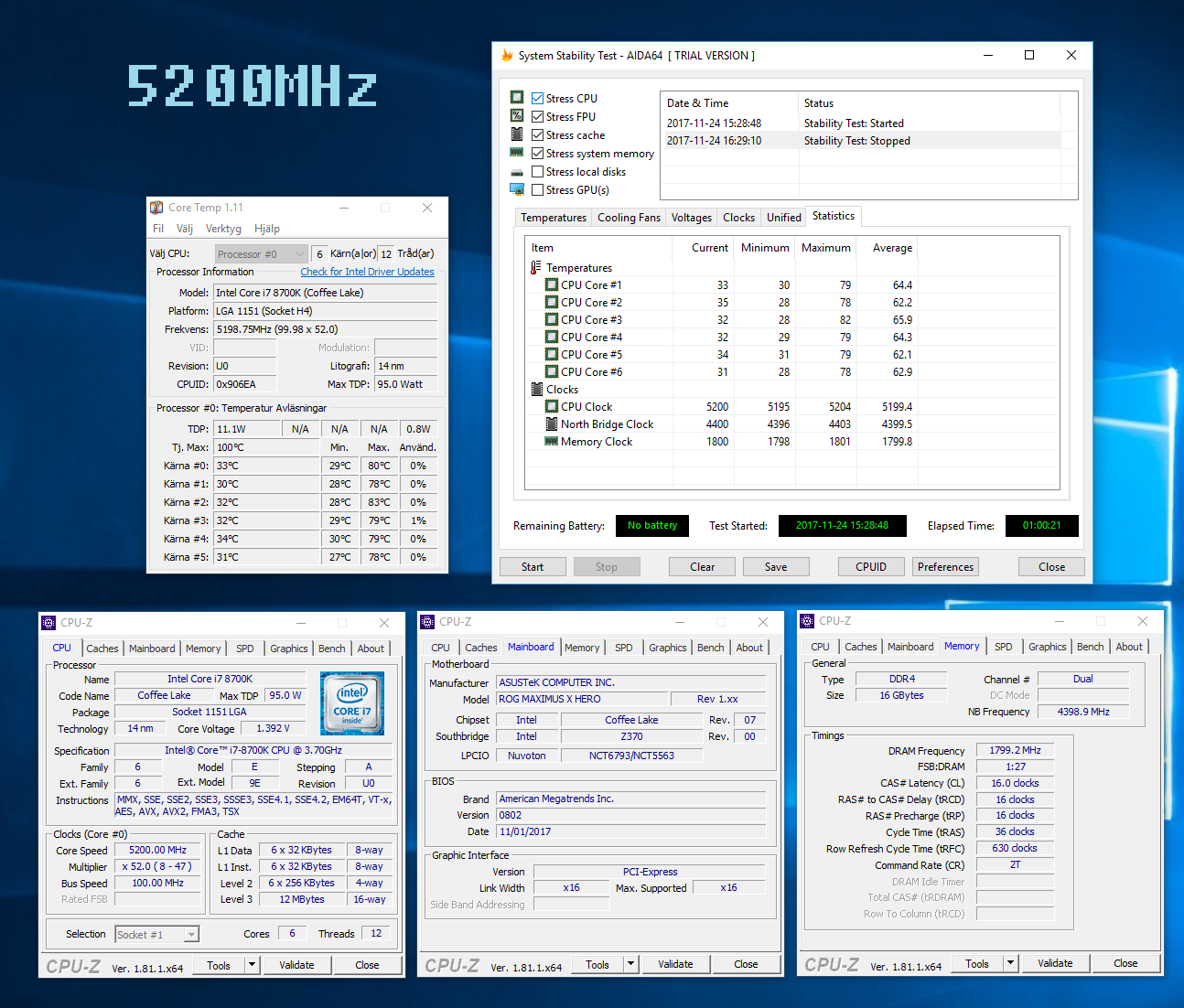Click the Clocks group chip icon

pos(537,390)
